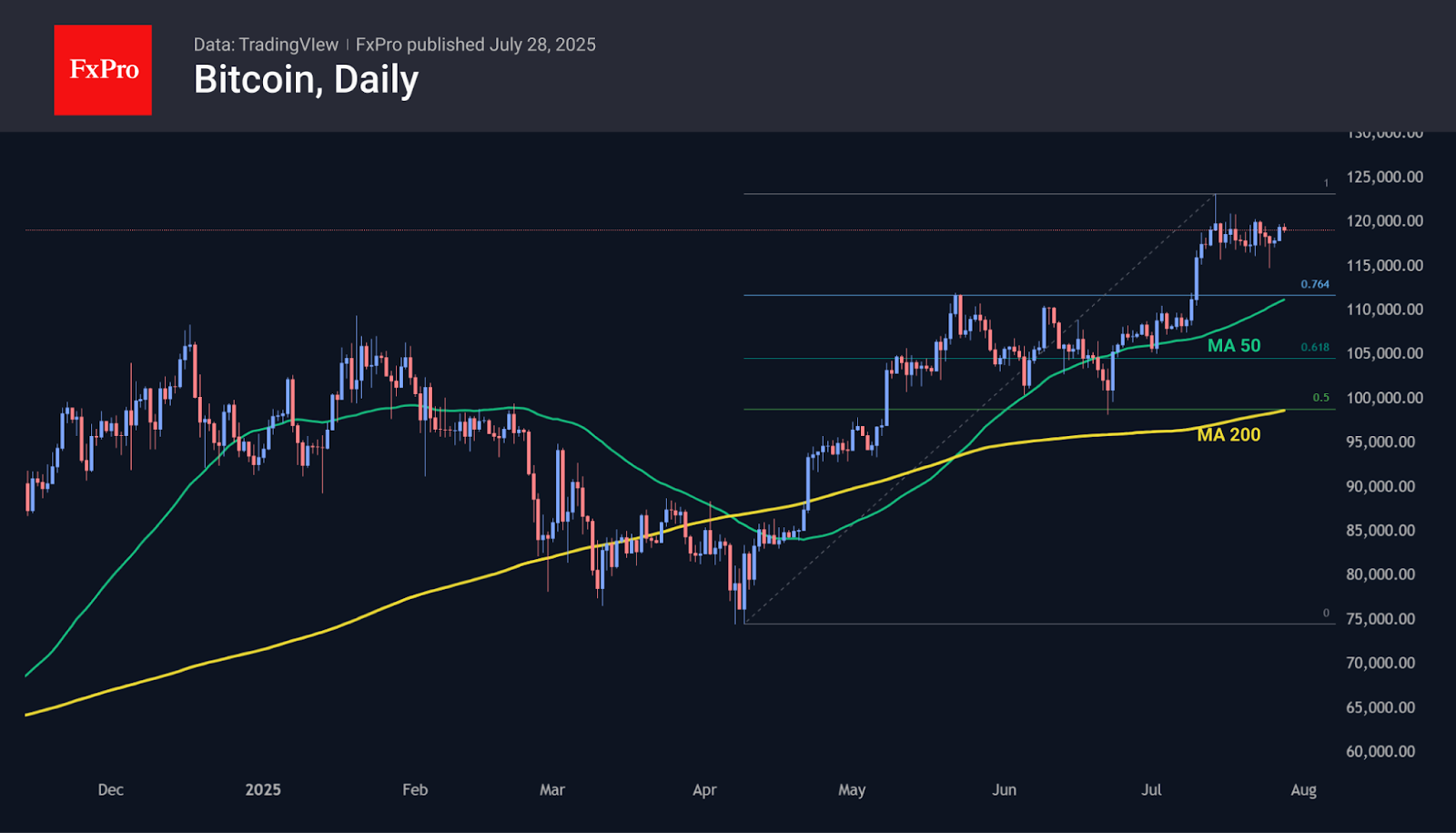This screenshot has width=1456, height=833.
Task: Click the red FxPro logo
Action: coord(103,70)
